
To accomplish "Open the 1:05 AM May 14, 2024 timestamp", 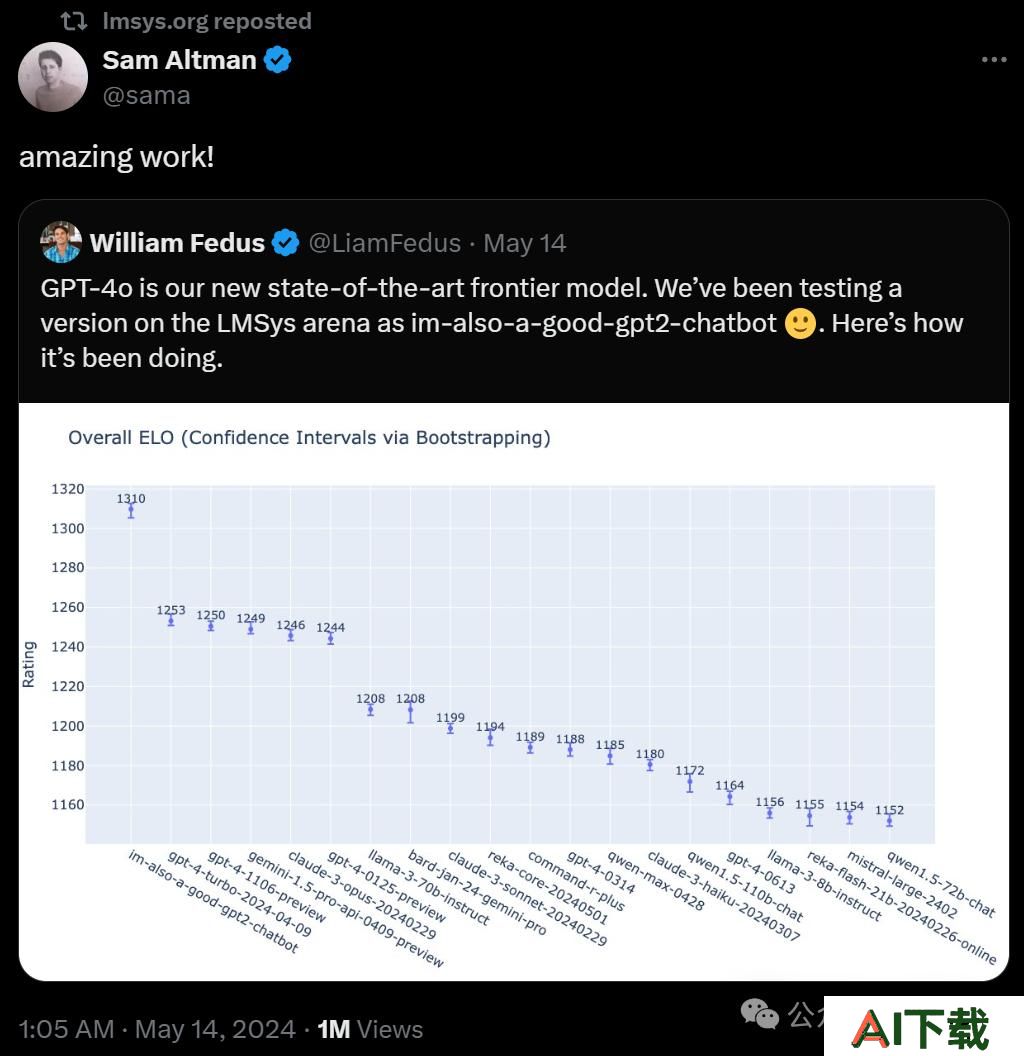I will [157, 1029].
